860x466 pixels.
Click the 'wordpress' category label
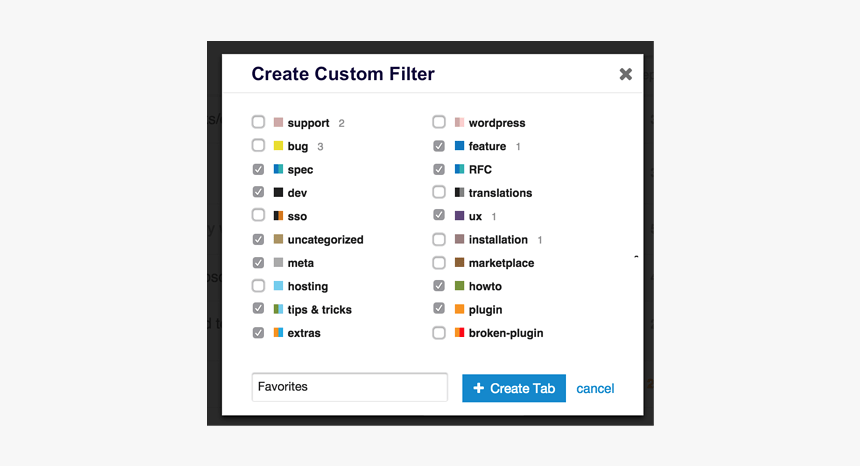tap(497, 123)
